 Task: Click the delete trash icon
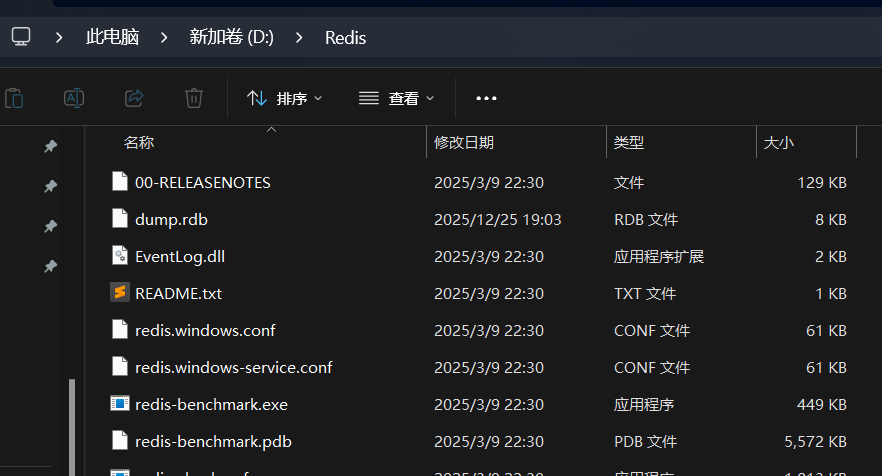pyautogui.click(x=194, y=98)
